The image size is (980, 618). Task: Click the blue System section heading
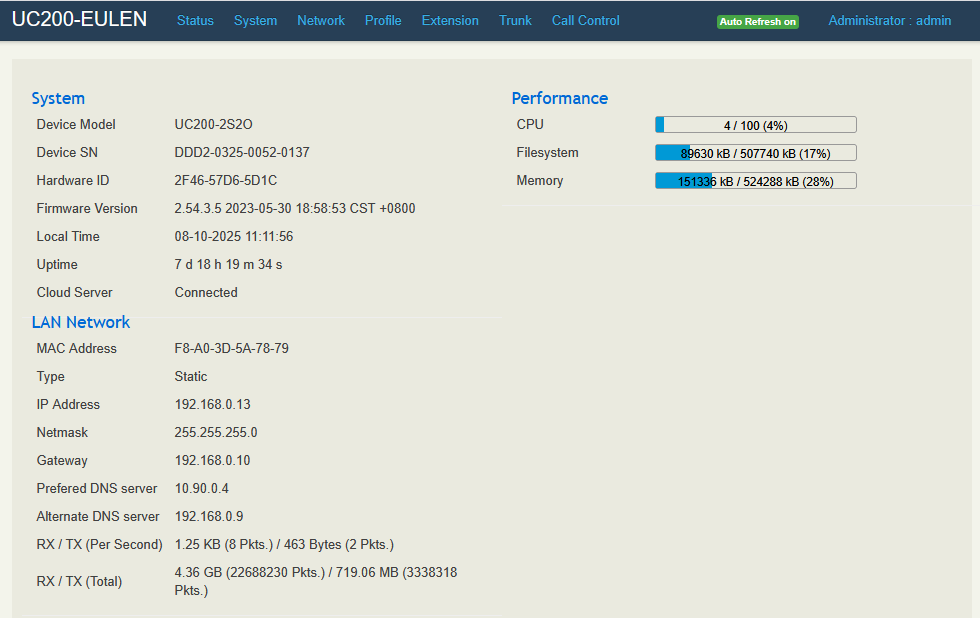[x=58, y=98]
